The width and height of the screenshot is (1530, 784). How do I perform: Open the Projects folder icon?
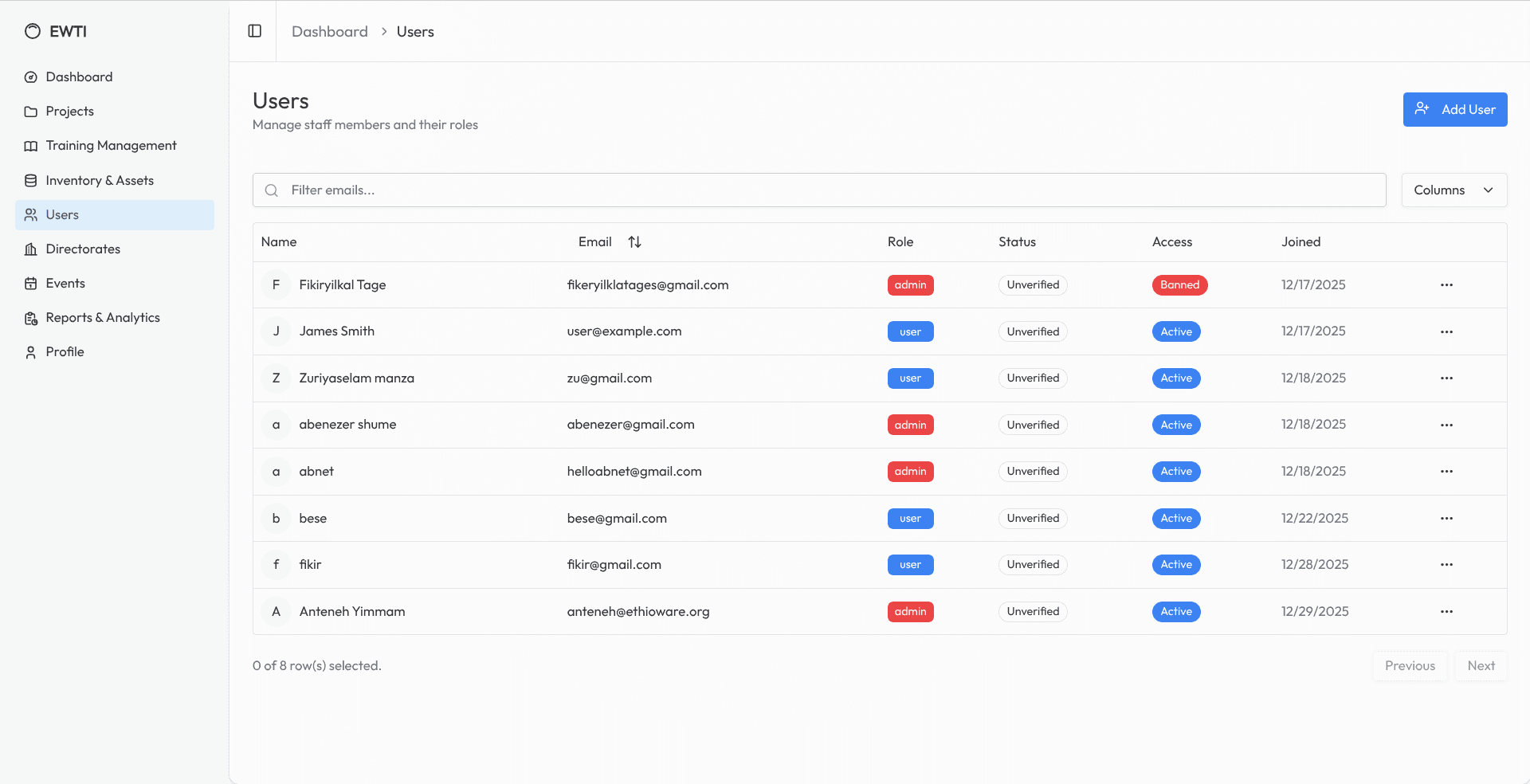tap(30, 111)
